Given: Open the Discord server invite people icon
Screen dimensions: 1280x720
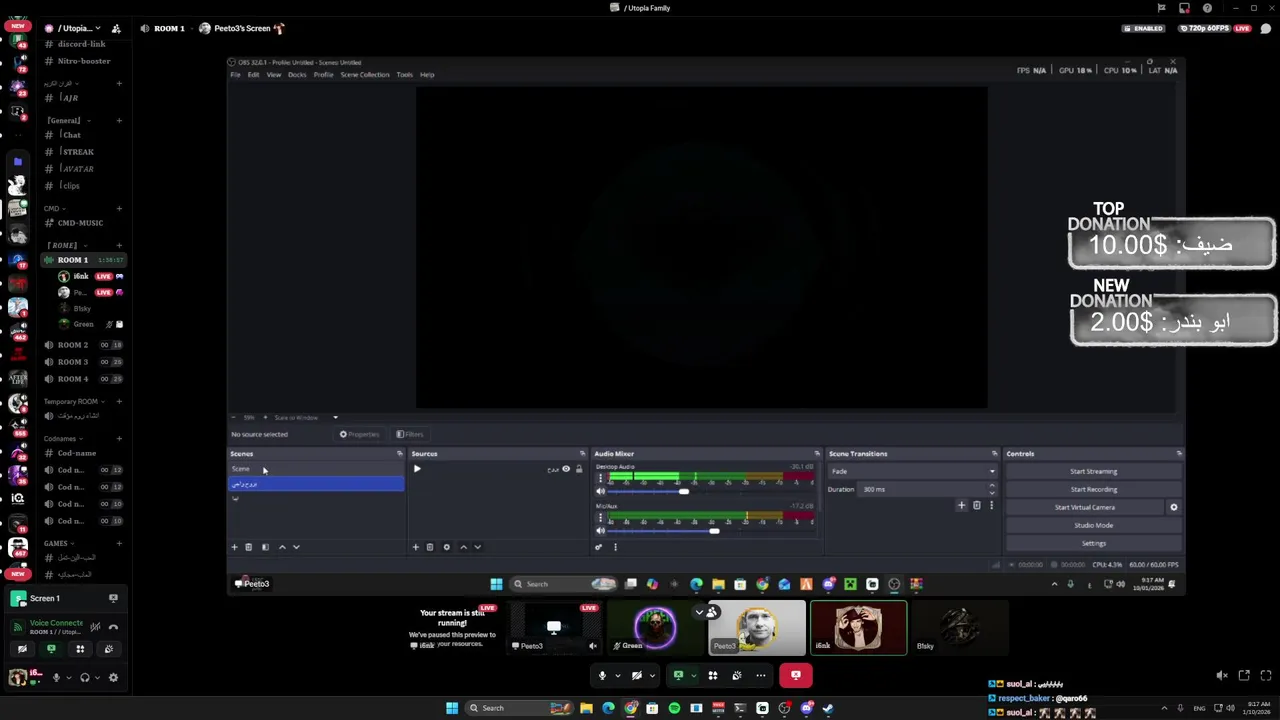Looking at the screenshot, I should click(x=116, y=28).
